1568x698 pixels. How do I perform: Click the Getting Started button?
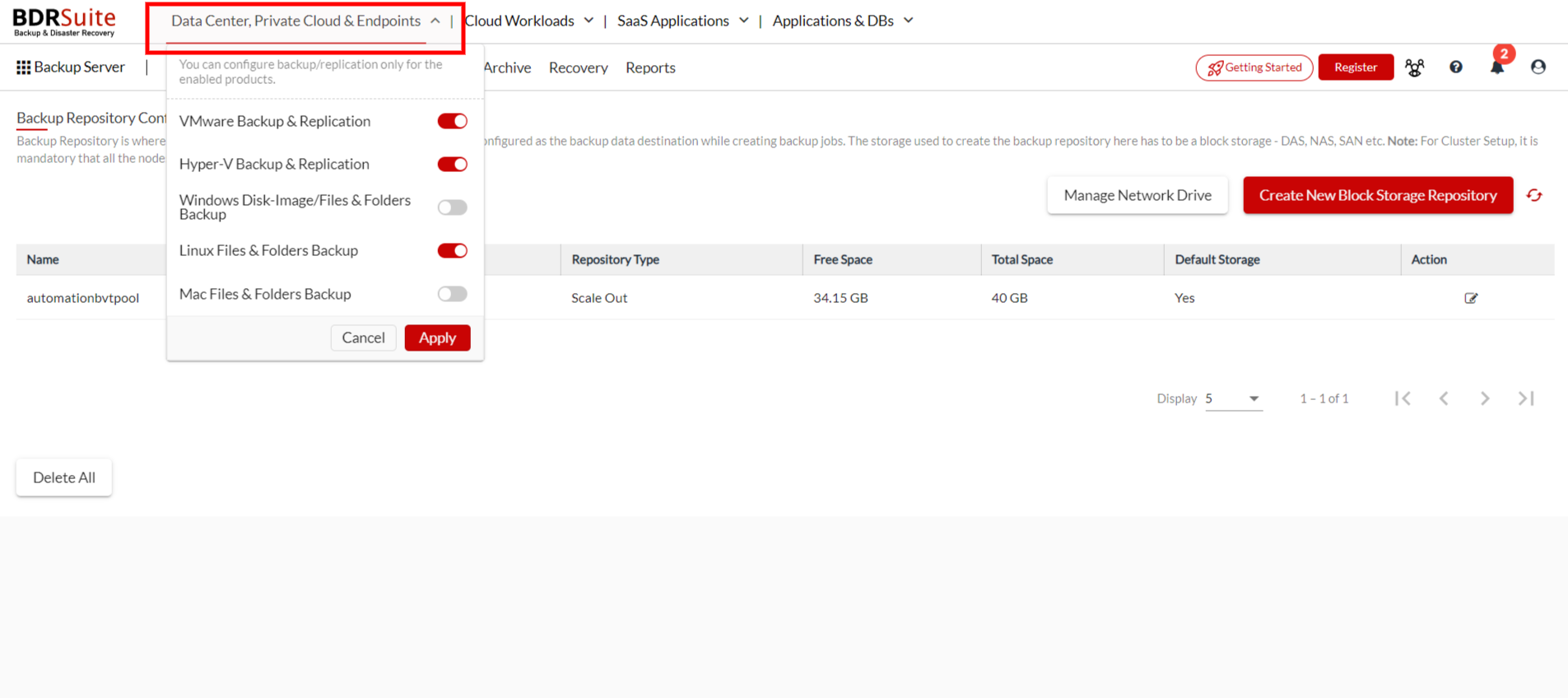[1254, 67]
